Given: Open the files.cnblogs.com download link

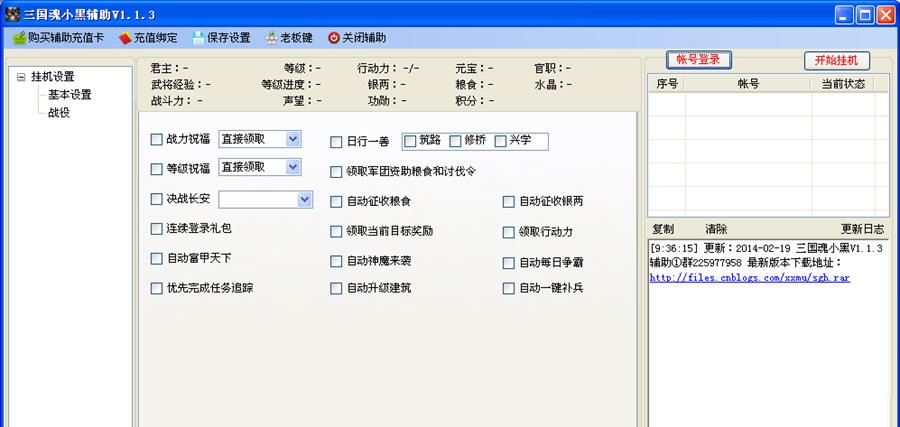Looking at the screenshot, I should (750, 278).
